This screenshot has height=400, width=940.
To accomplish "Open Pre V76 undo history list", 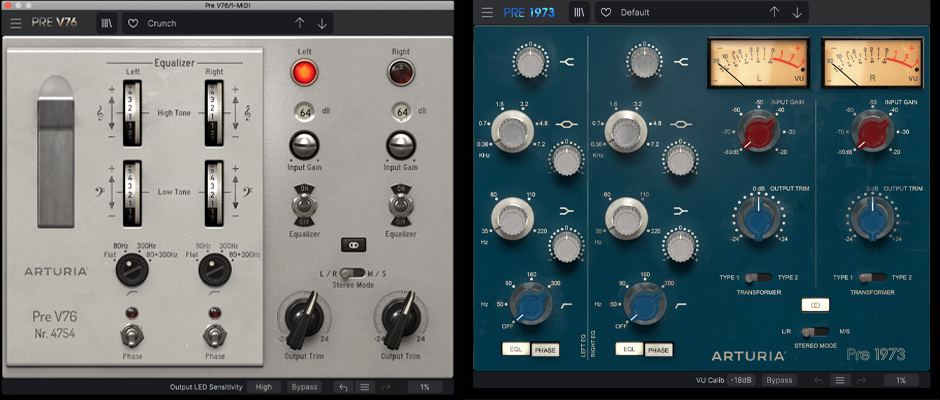I will 364,387.
